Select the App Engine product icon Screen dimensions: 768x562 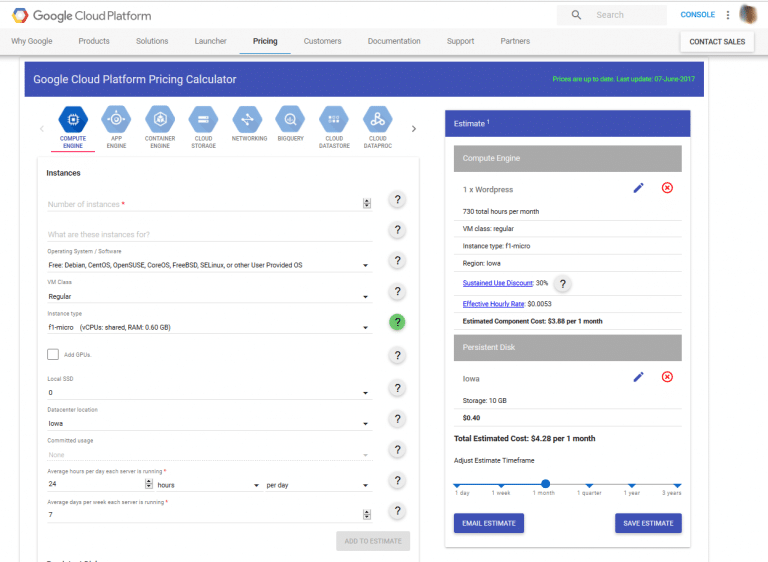pyautogui.click(x=116, y=120)
